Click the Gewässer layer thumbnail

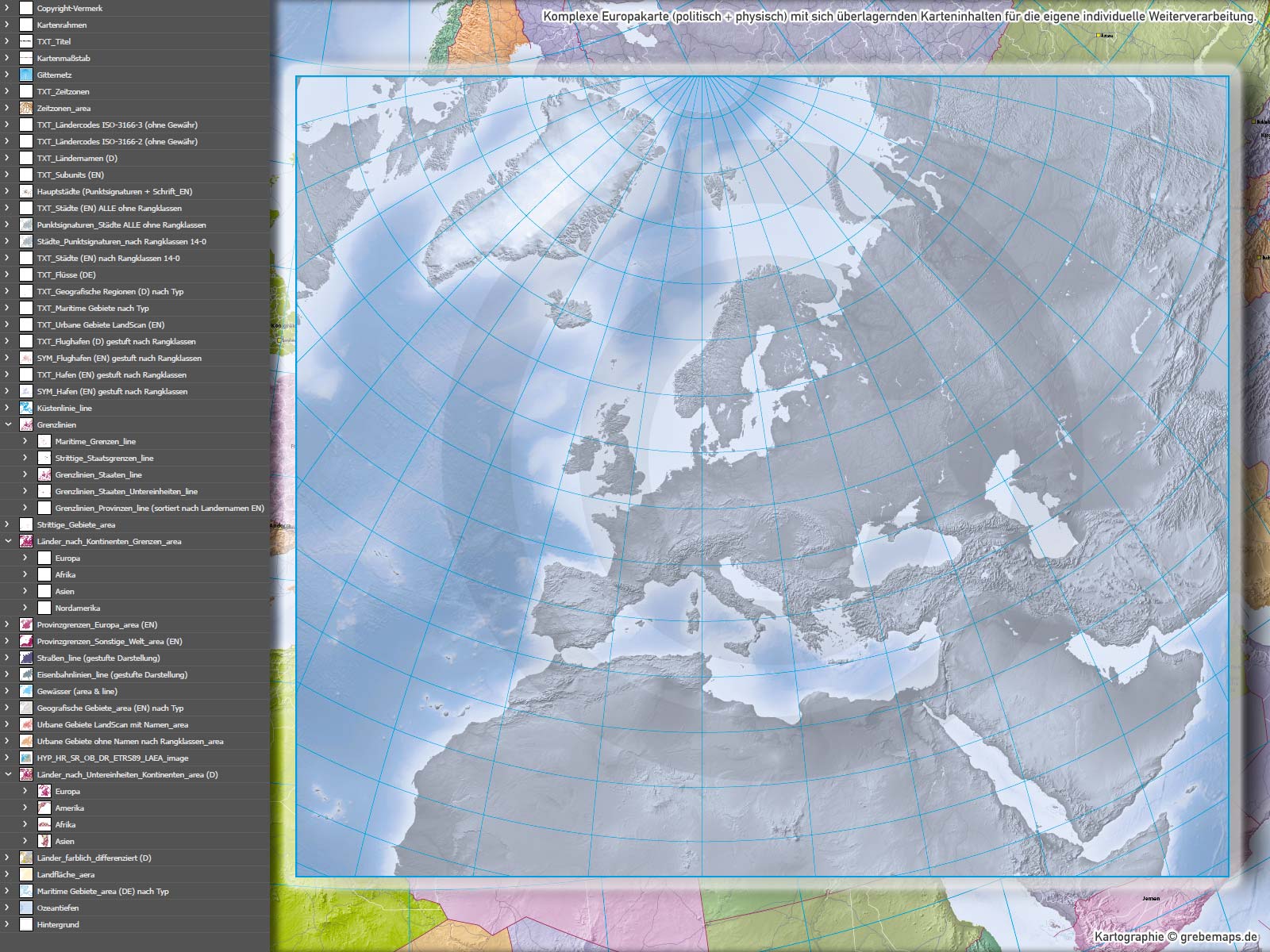click(x=26, y=691)
